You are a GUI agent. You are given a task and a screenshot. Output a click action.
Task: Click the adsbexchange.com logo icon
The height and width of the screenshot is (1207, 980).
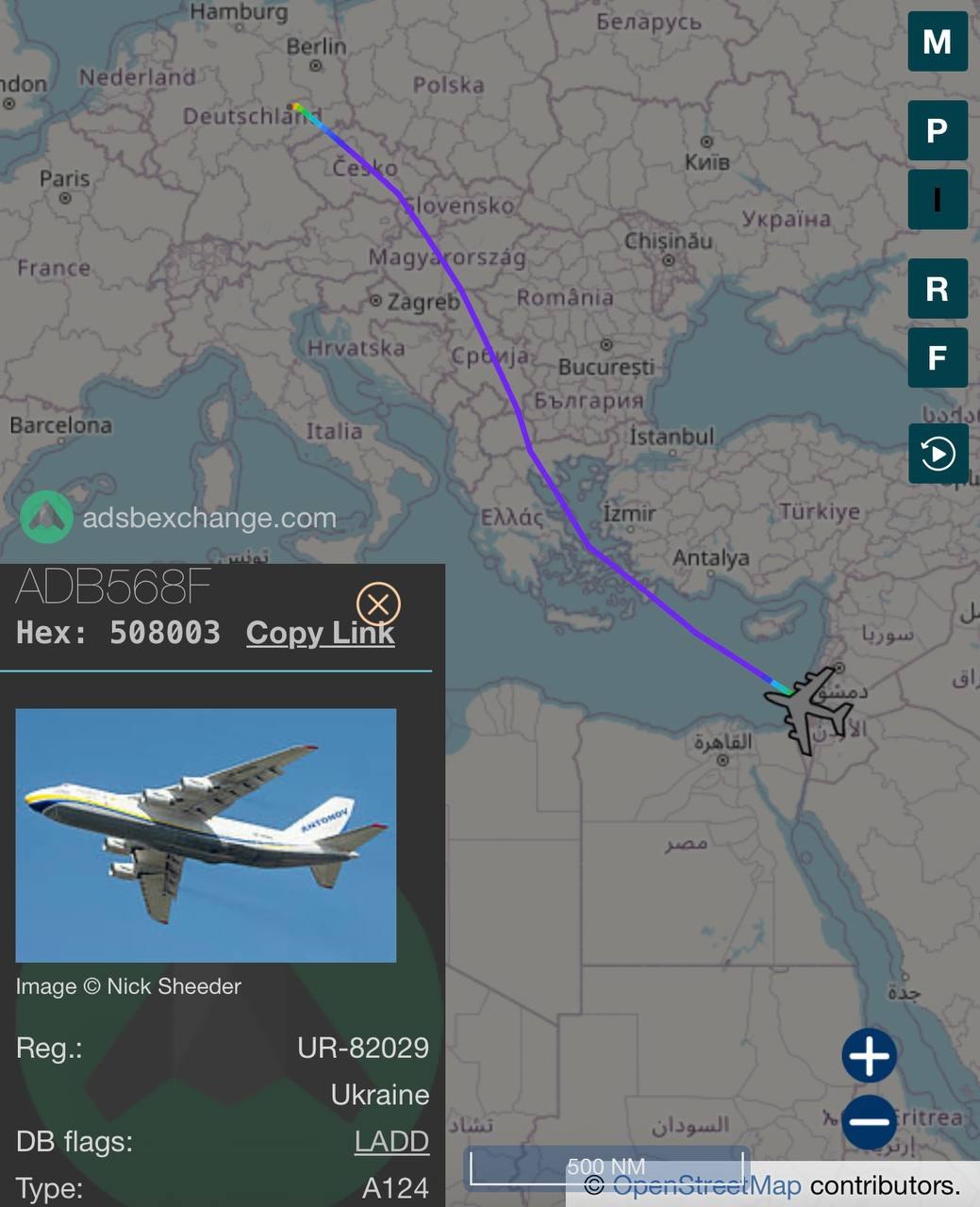point(46,517)
